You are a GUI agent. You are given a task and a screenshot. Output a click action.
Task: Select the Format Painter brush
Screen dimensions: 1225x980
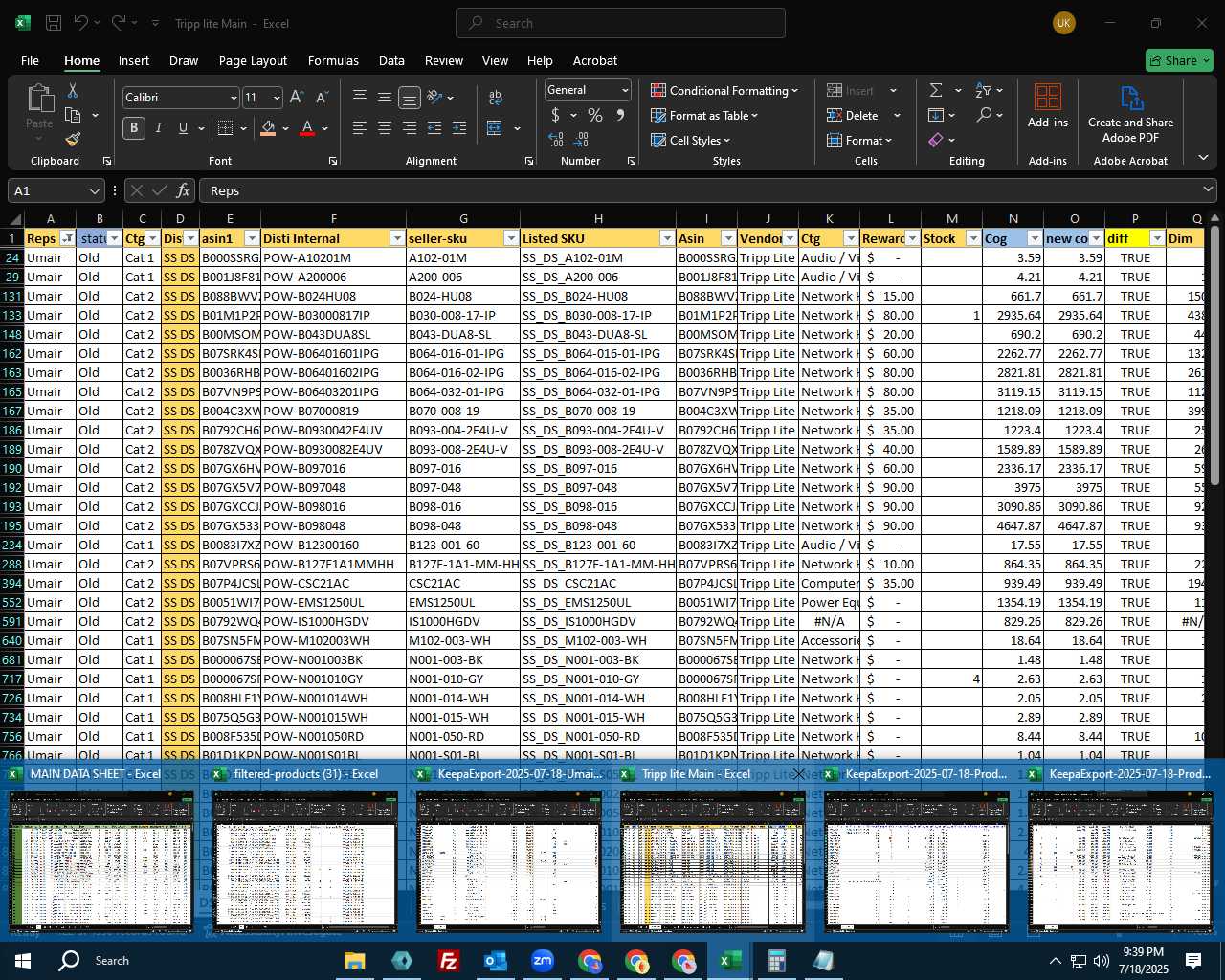pos(73,140)
